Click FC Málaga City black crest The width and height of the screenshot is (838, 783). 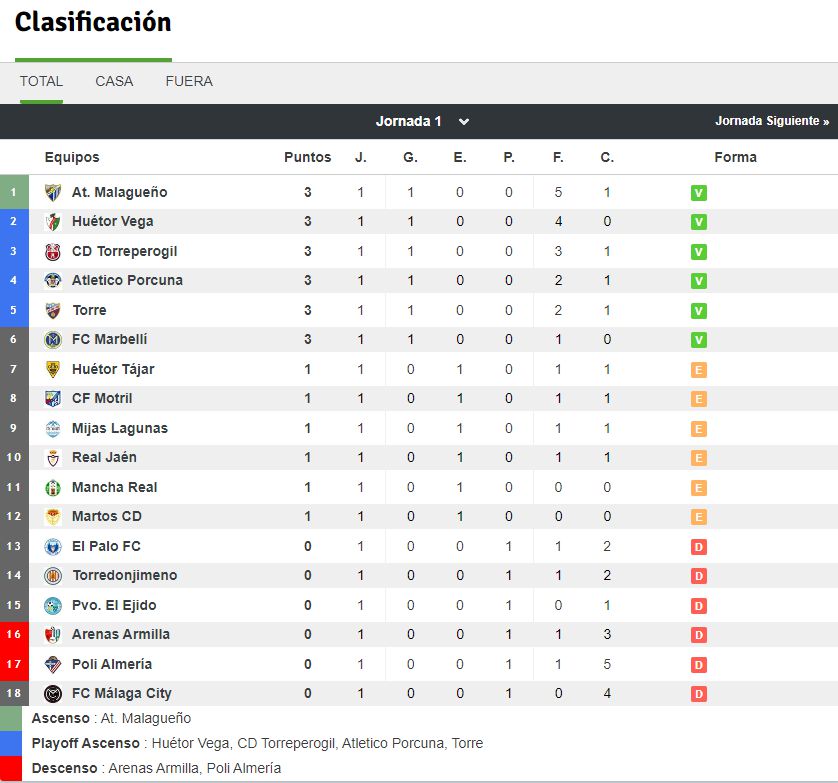[53, 694]
